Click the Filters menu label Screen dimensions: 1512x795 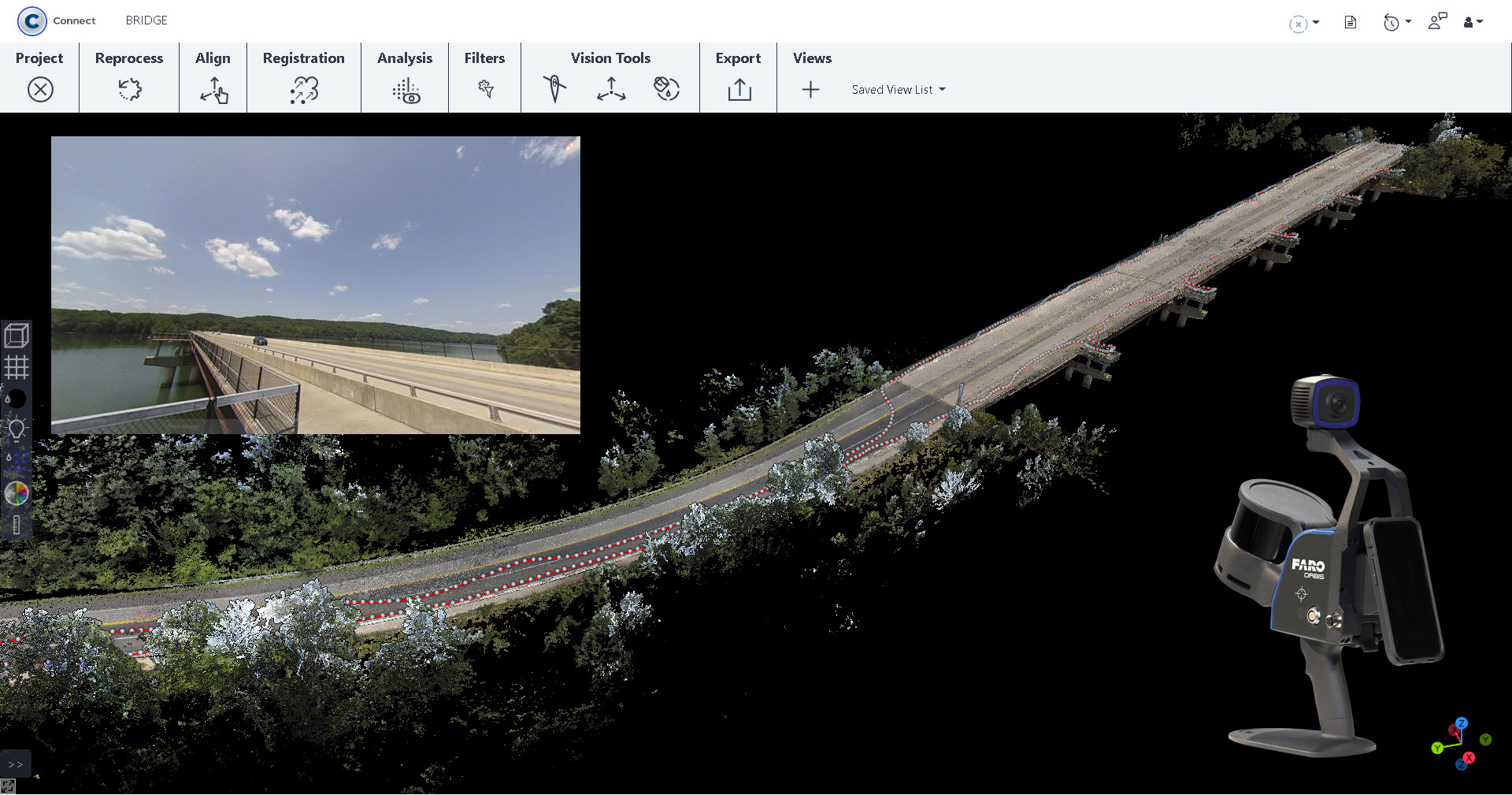pos(484,58)
